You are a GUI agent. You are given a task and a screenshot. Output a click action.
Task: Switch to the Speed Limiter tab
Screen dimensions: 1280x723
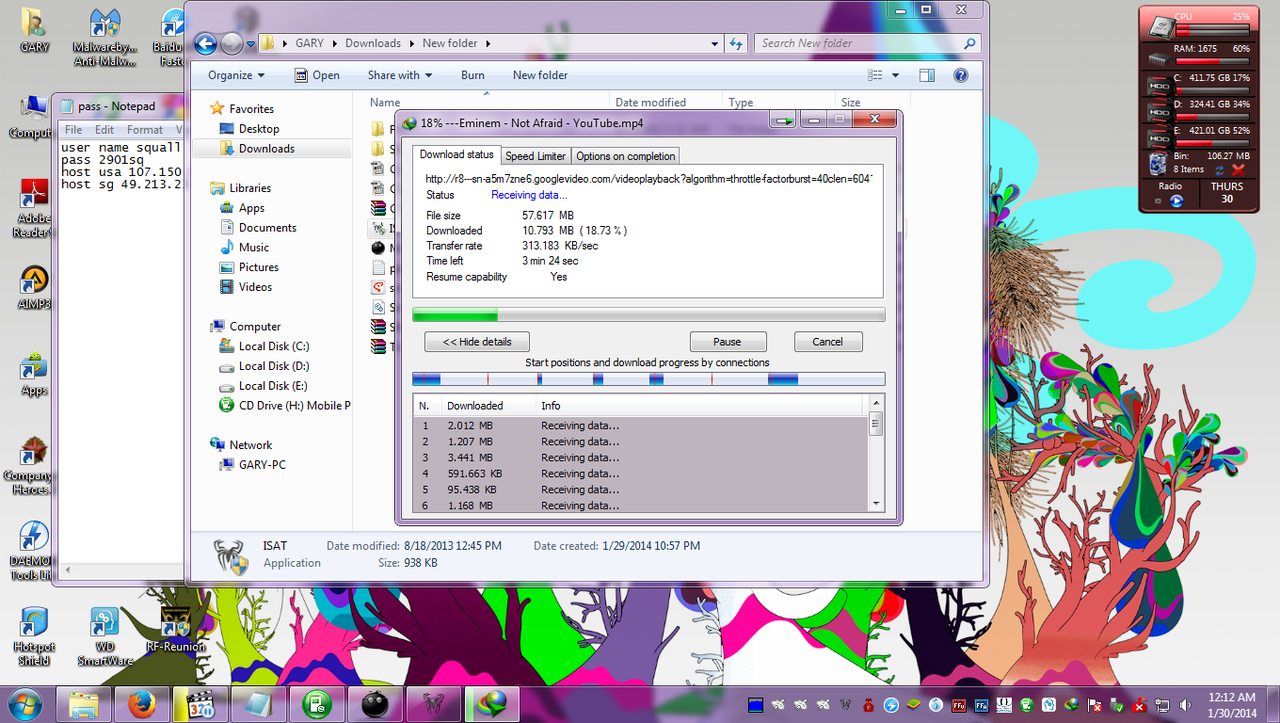click(535, 156)
